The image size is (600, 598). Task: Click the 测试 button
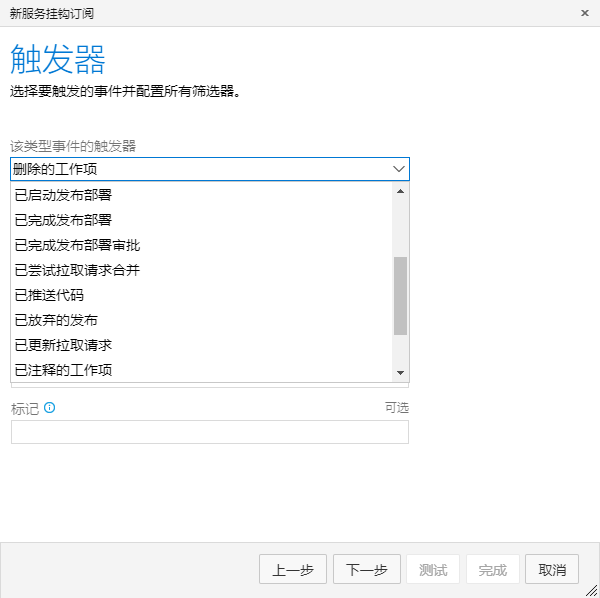click(x=433, y=569)
